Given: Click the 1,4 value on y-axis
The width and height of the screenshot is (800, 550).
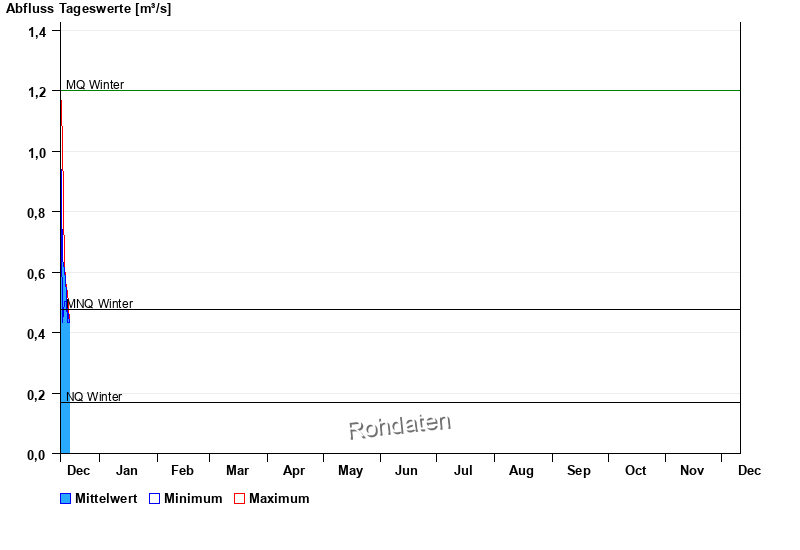Looking at the screenshot, I should (x=38, y=32).
